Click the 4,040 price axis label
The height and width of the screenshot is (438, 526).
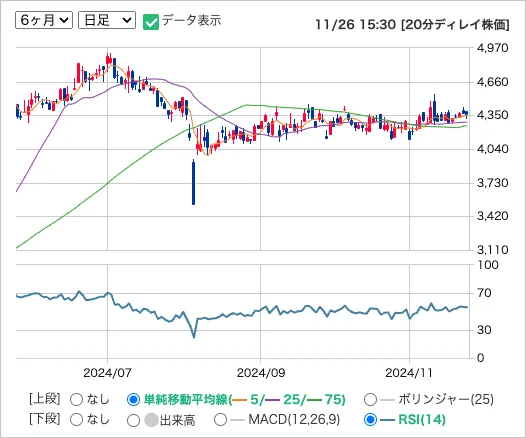coord(492,149)
